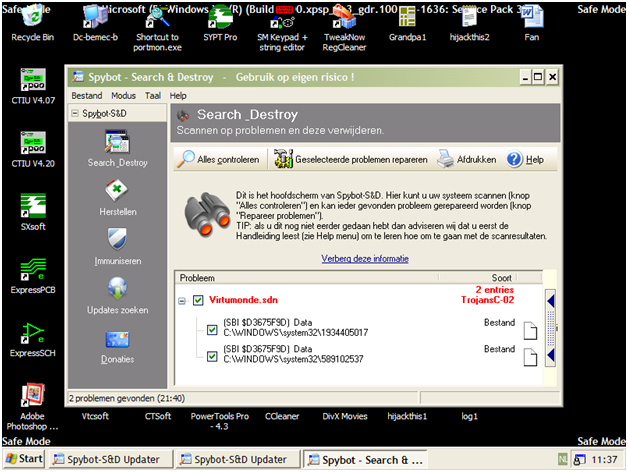Image resolution: width=628 pixels, height=472 pixels.
Task: Uncheck the Virtumonde.sdn checkbox
Action: 198,300
